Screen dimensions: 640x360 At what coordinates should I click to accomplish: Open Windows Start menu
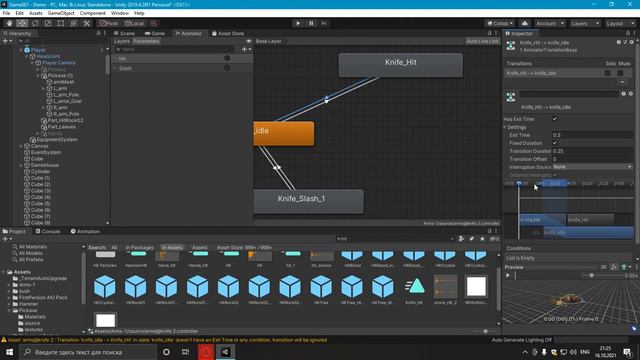9,352
